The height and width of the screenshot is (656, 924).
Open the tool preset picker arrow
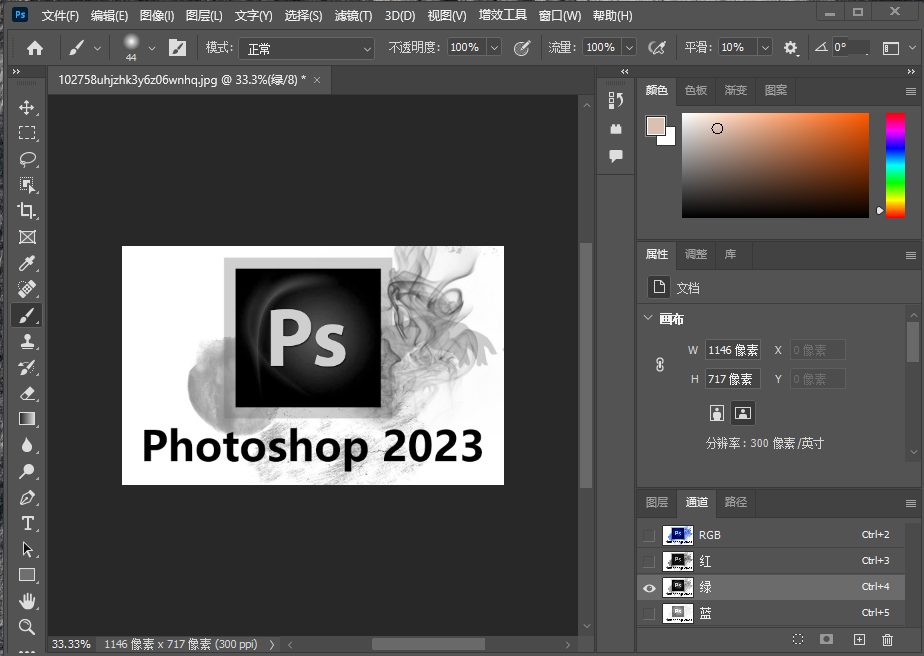97,48
